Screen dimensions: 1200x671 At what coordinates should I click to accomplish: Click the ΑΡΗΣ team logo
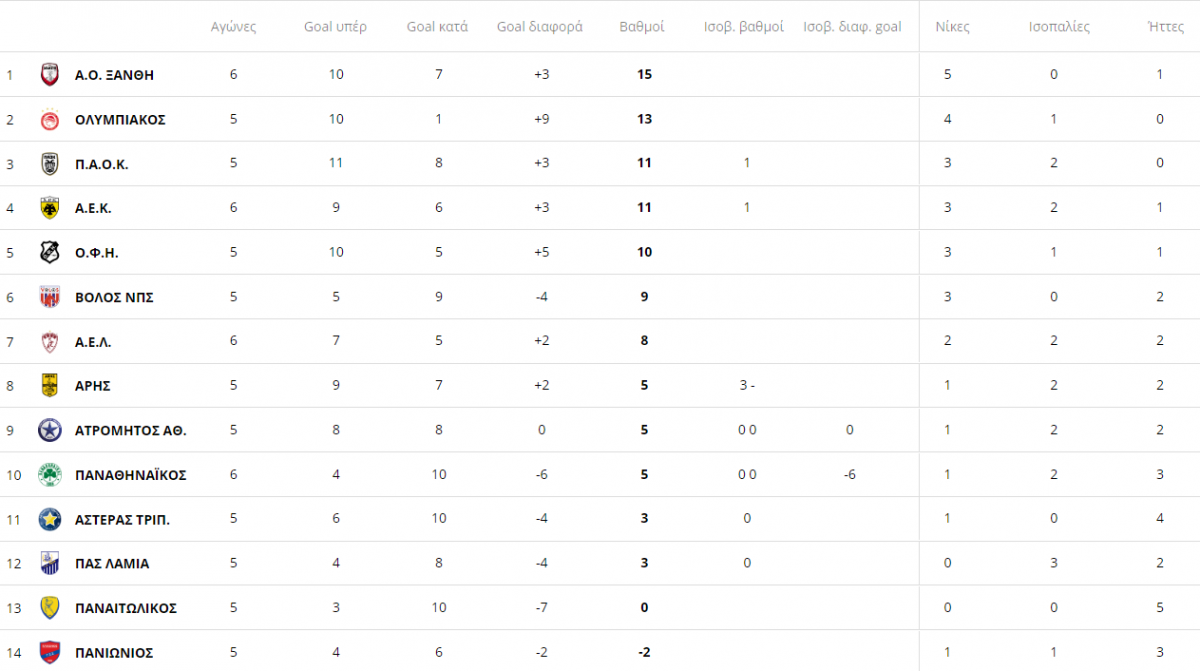(x=50, y=385)
